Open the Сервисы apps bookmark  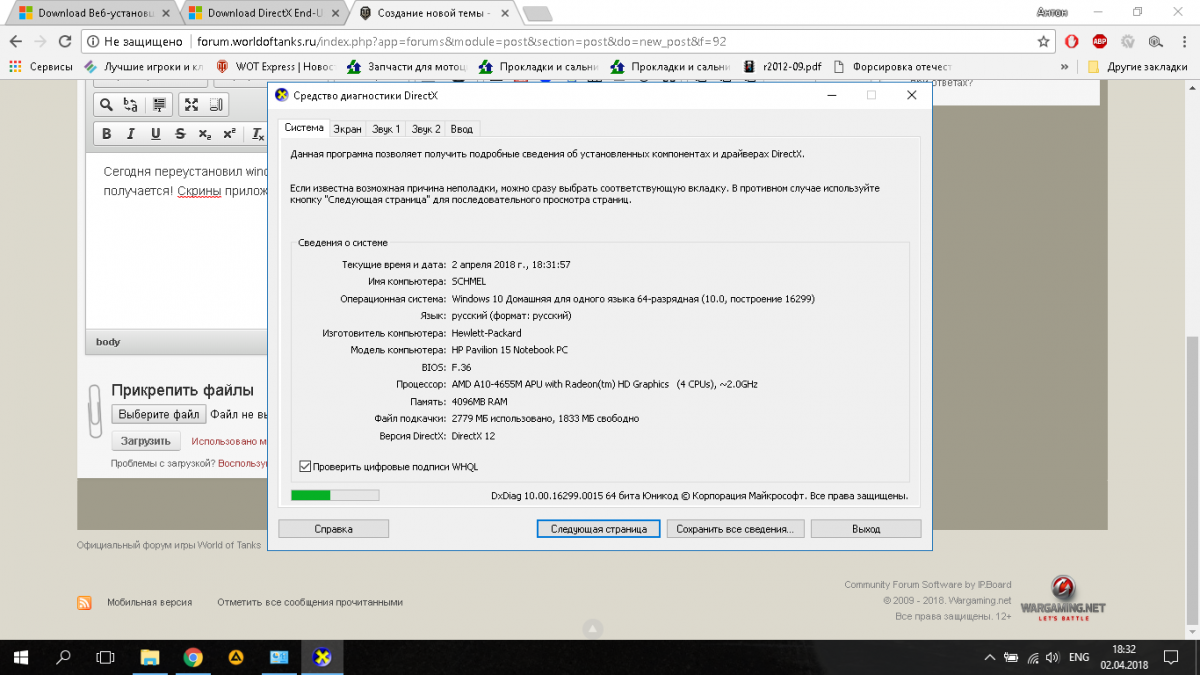pyautogui.click(x=41, y=67)
